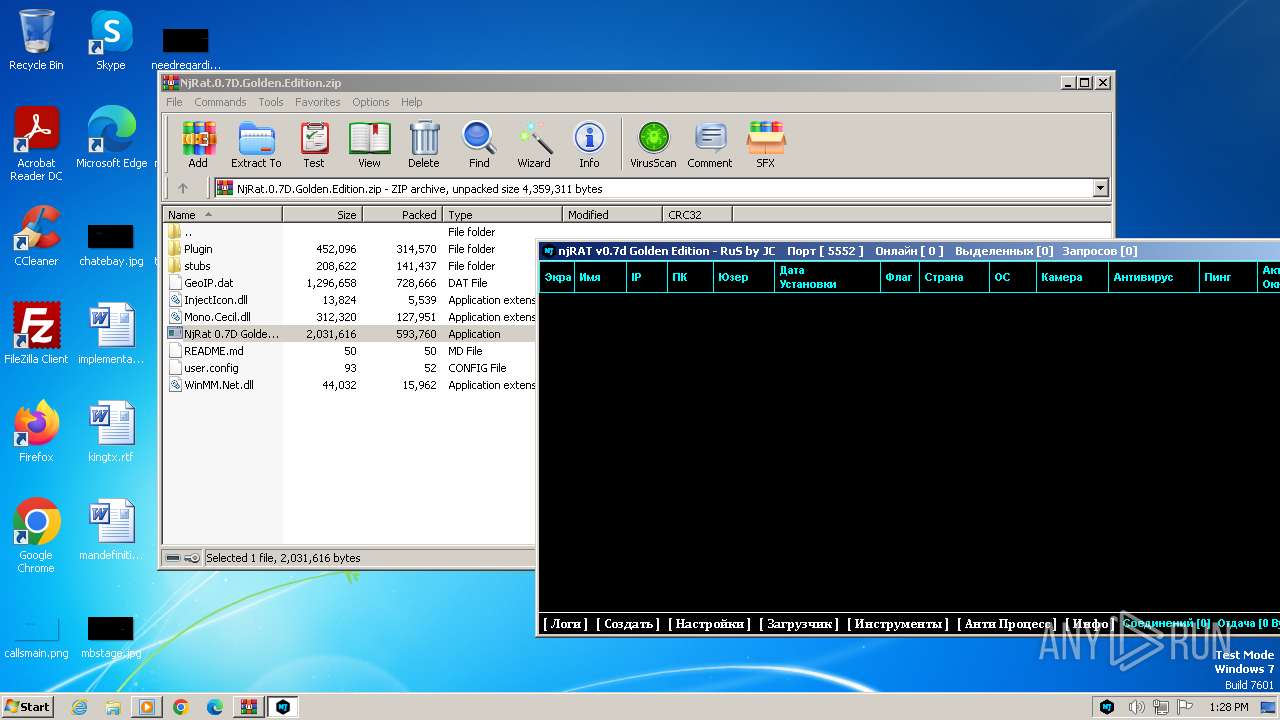1280x720 pixels.
Task: Select chatebay.jpg desktop file
Action: (110, 245)
